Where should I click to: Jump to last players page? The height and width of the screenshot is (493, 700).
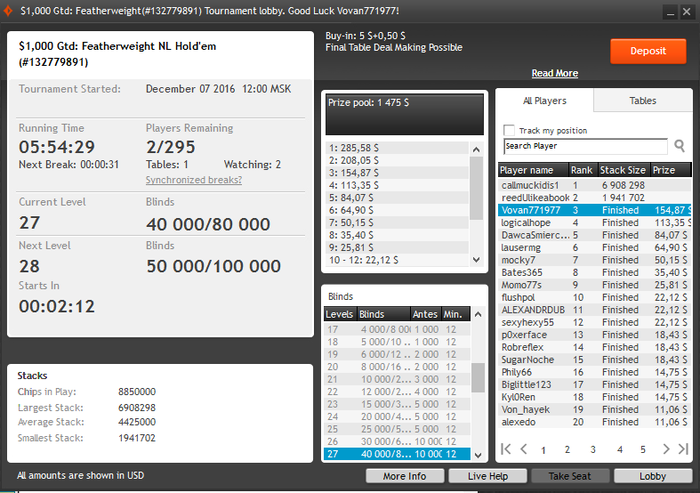(x=683, y=449)
